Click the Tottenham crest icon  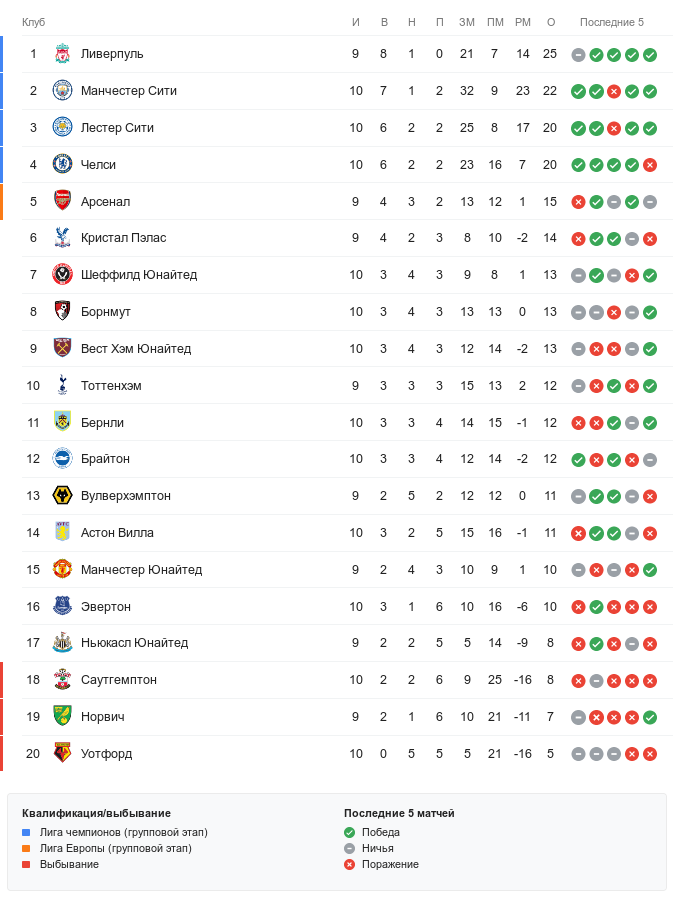pos(62,385)
